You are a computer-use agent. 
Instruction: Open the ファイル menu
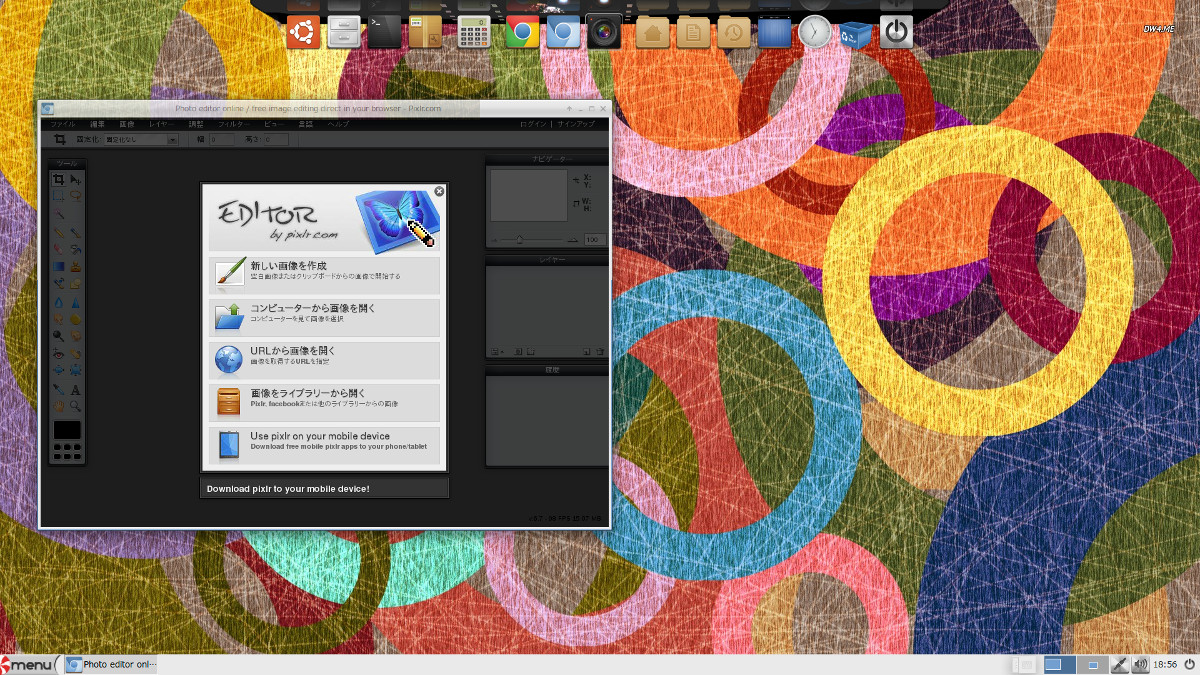(63, 124)
